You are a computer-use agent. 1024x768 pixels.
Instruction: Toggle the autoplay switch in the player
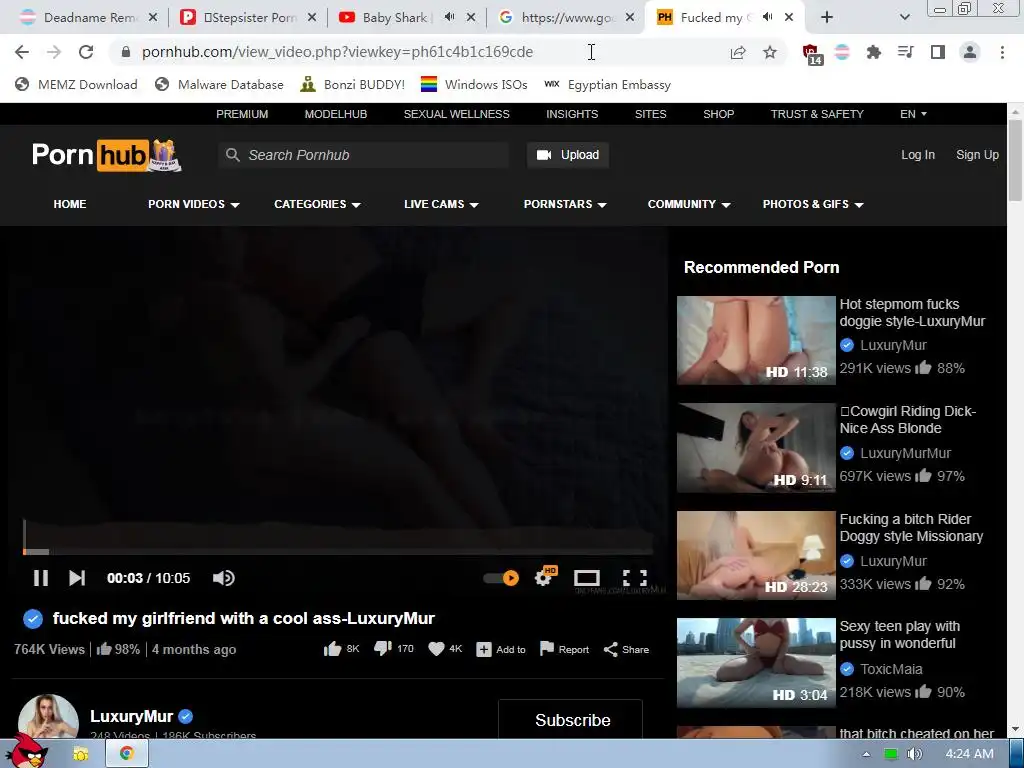pos(501,578)
